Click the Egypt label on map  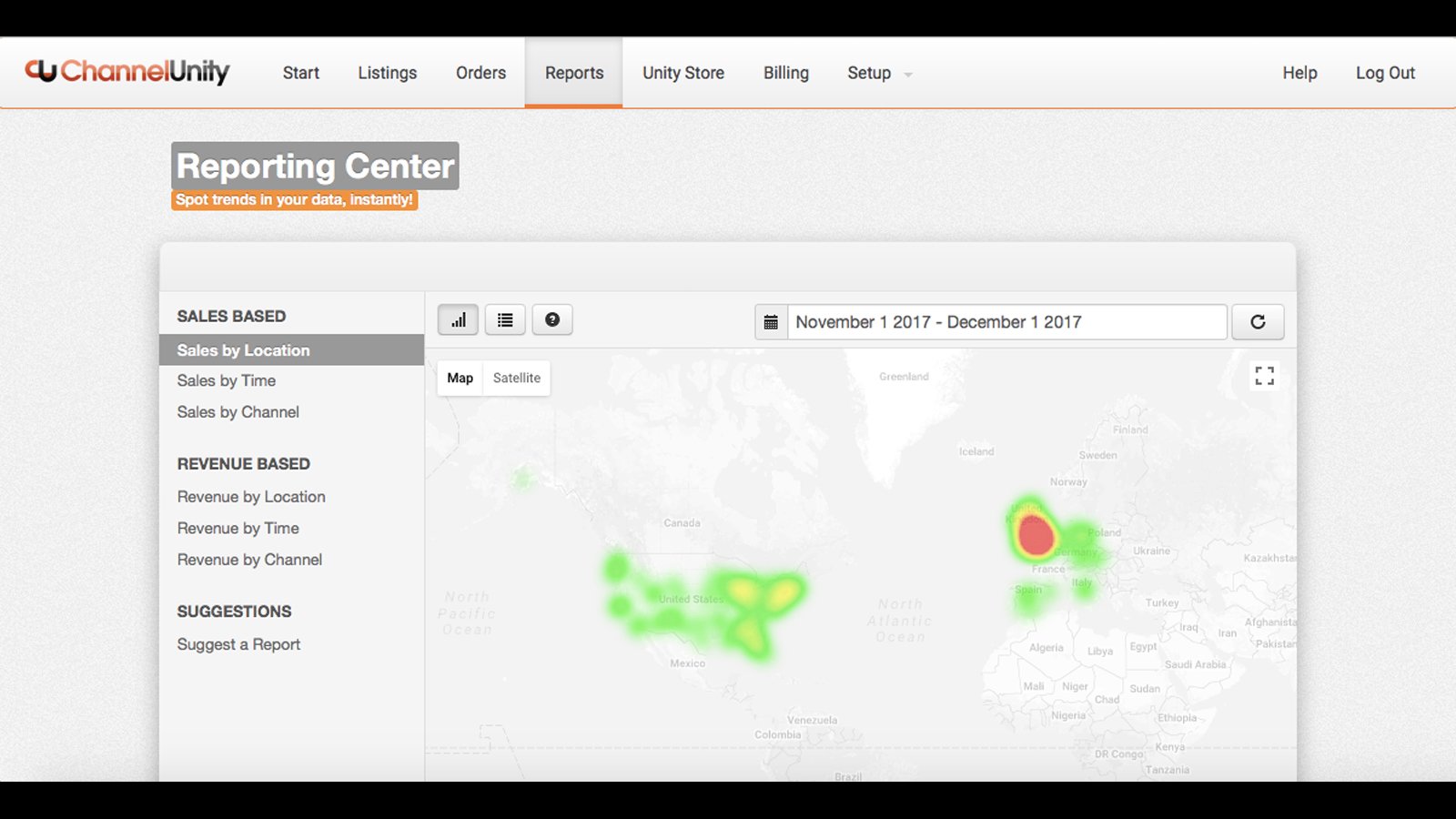1144,646
